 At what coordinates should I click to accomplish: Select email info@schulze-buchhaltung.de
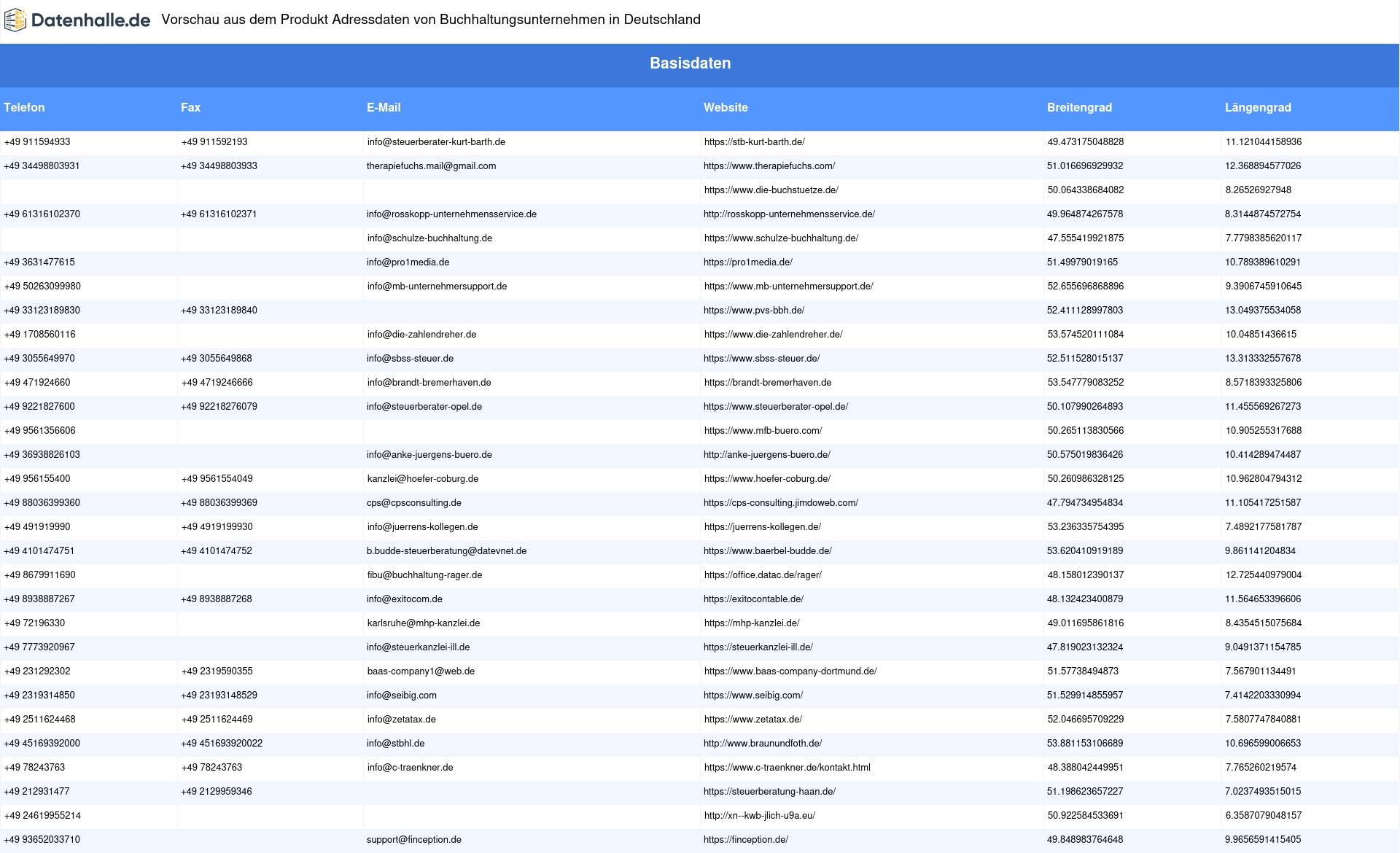pyautogui.click(x=429, y=238)
